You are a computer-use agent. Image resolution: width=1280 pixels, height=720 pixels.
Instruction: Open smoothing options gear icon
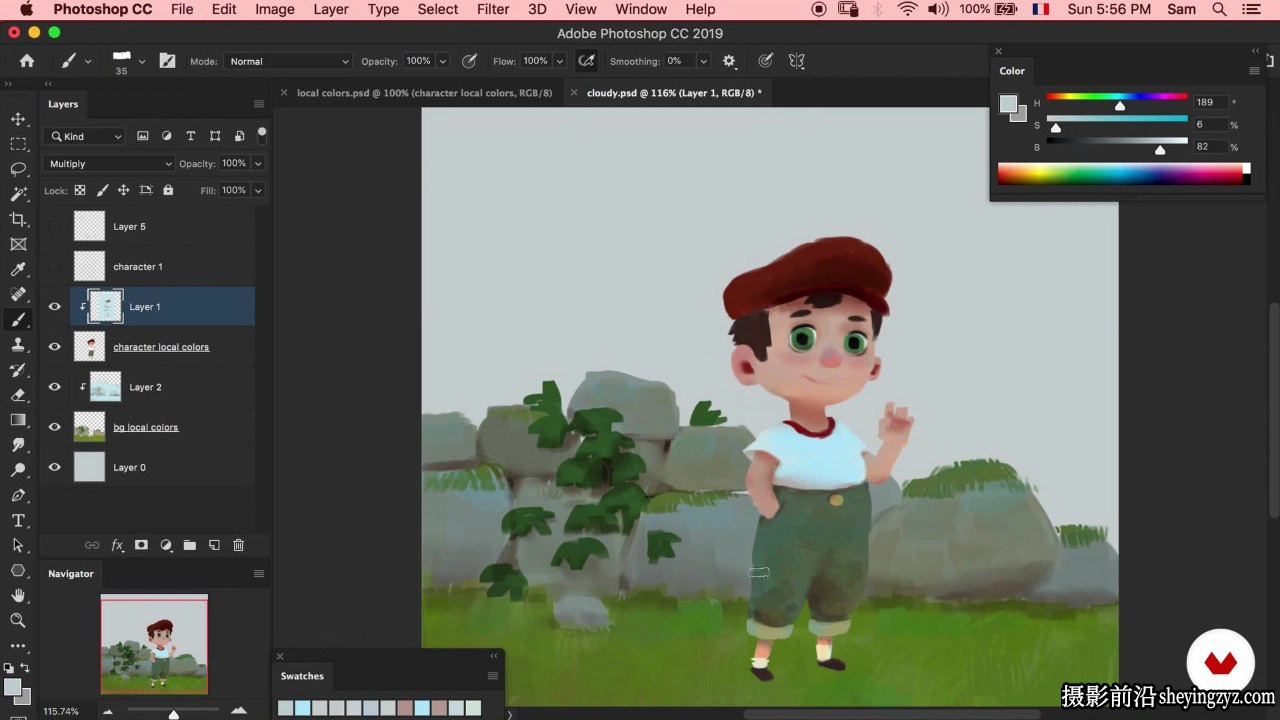729,61
